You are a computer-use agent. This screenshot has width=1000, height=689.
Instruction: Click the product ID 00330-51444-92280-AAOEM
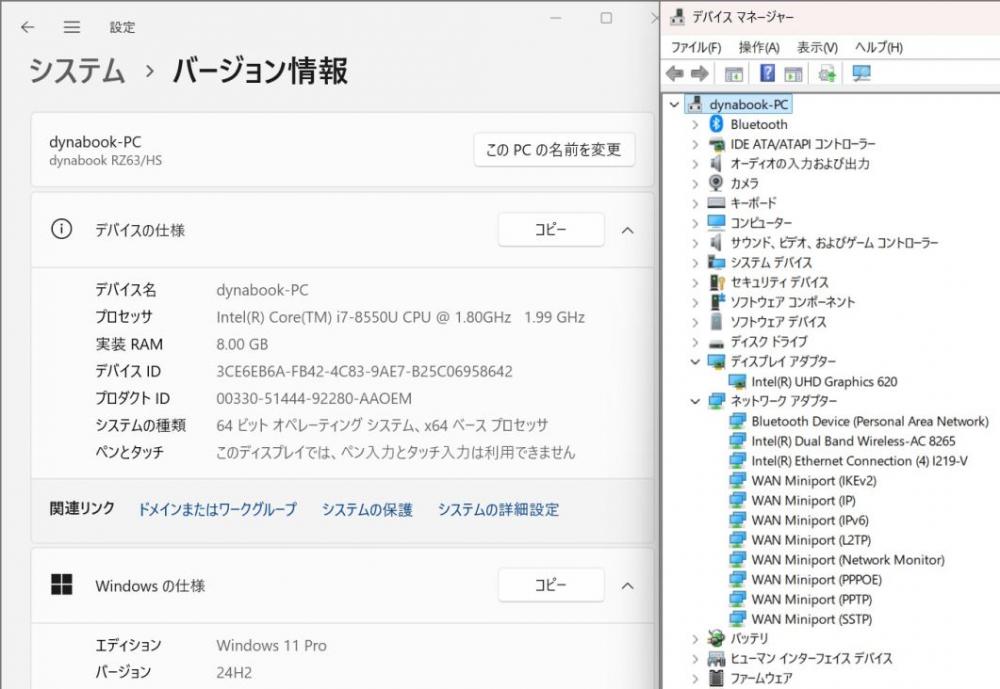(314, 398)
